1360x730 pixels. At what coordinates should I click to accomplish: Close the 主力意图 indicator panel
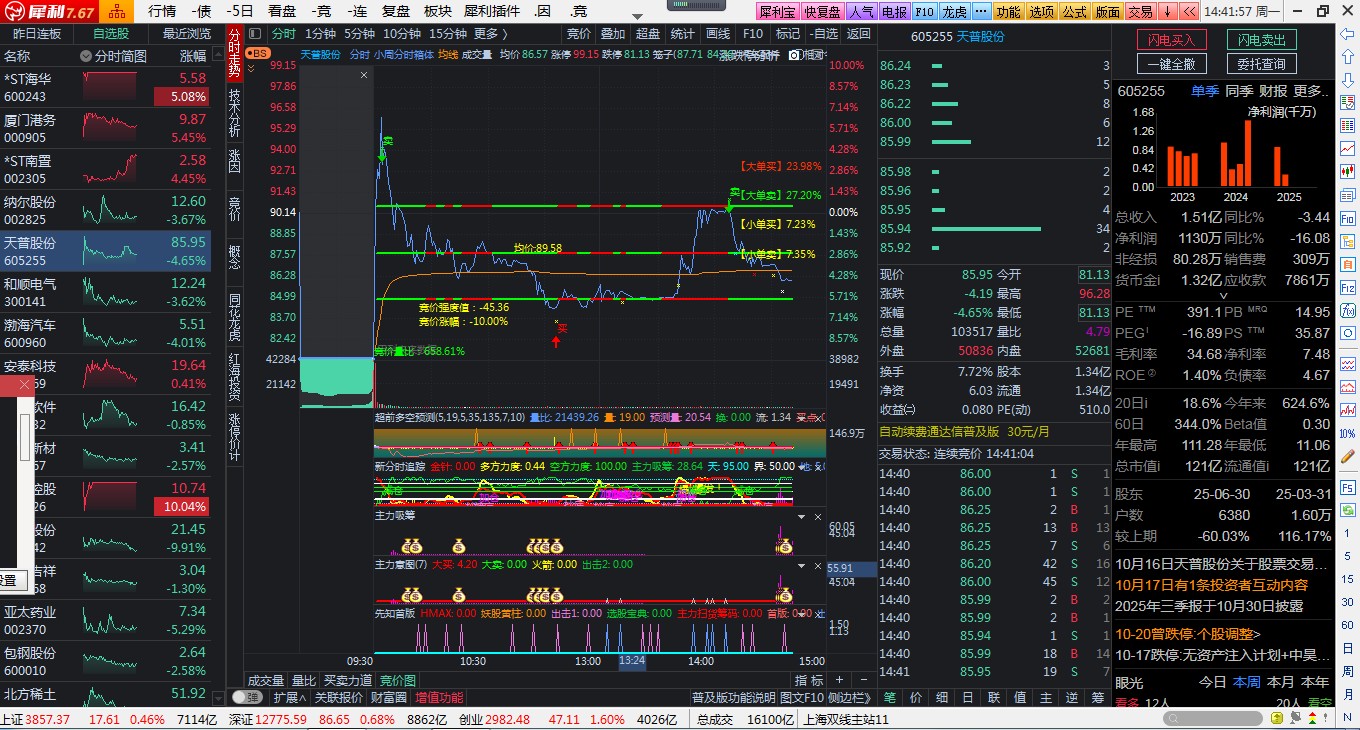coord(818,566)
